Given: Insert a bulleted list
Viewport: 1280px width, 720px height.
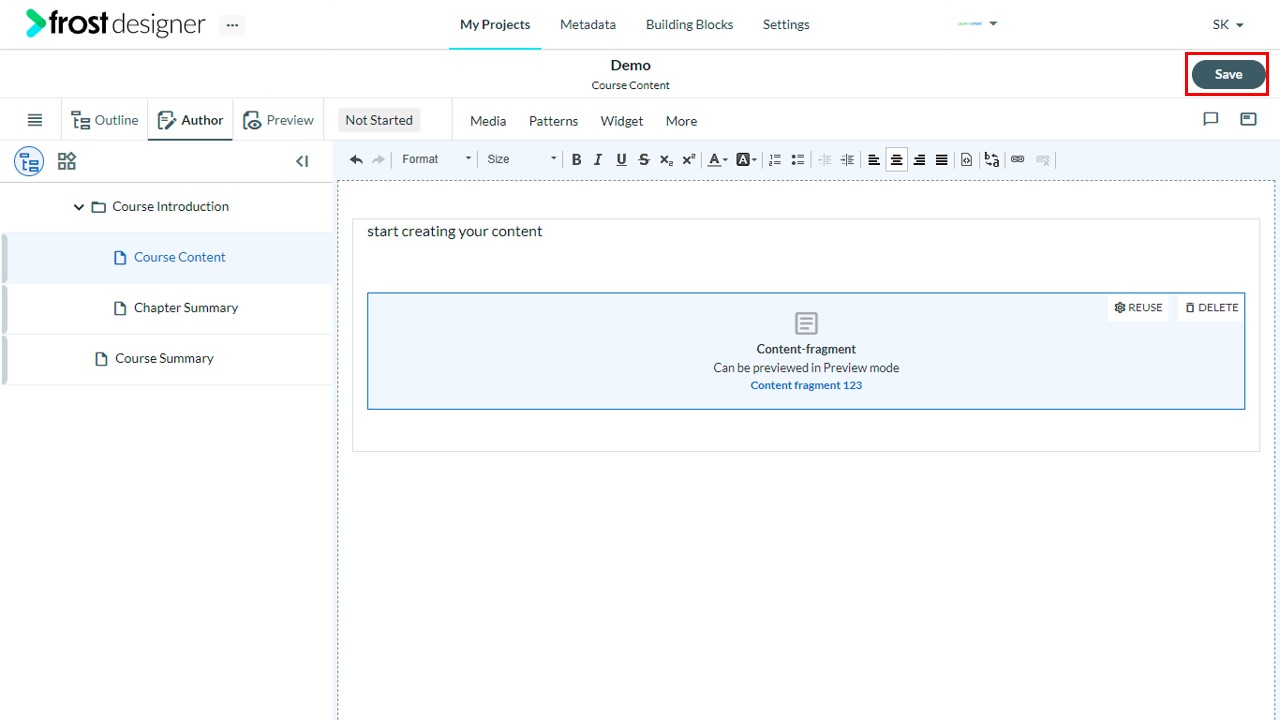Looking at the screenshot, I should click(798, 159).
